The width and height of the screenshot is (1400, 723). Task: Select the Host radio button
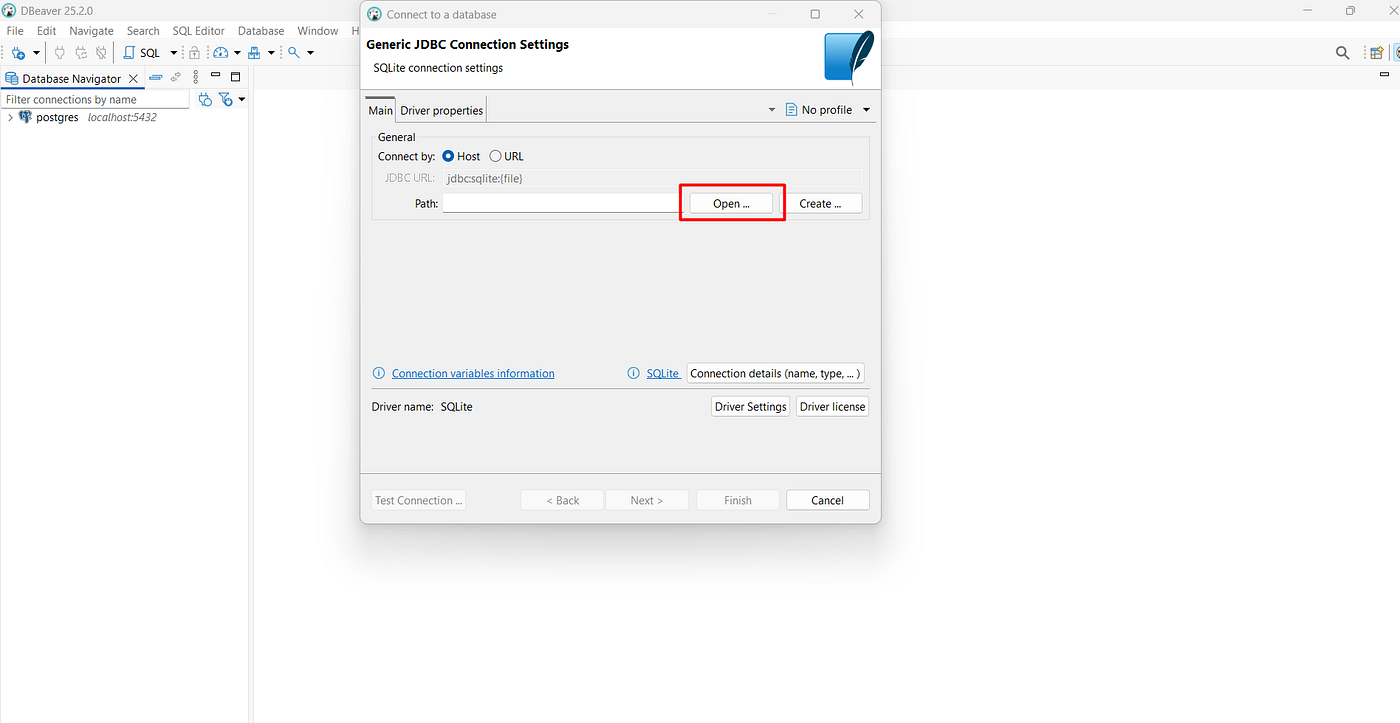(x=461, y=156)
